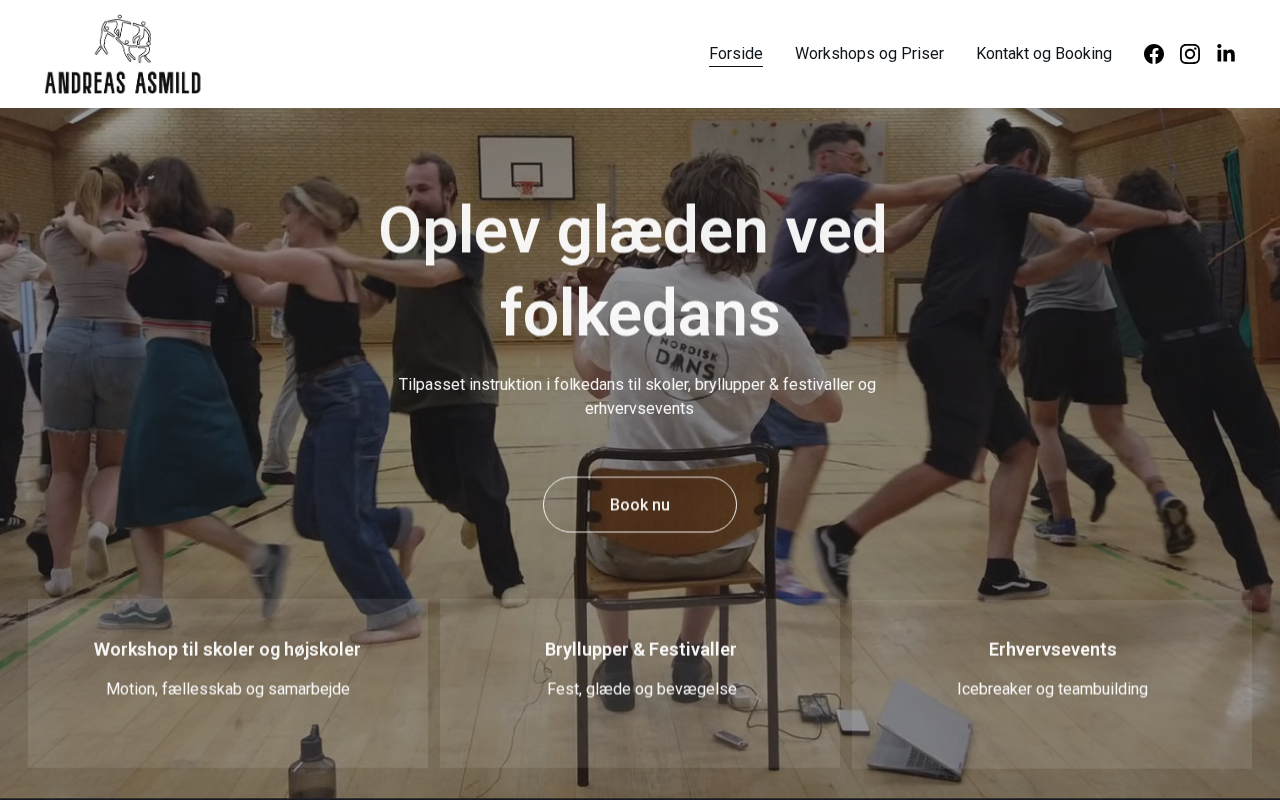This screenshot has width=1280, height=800.
Task: Select the Erhvervsevents card heading
Action: coord(1052,650)
